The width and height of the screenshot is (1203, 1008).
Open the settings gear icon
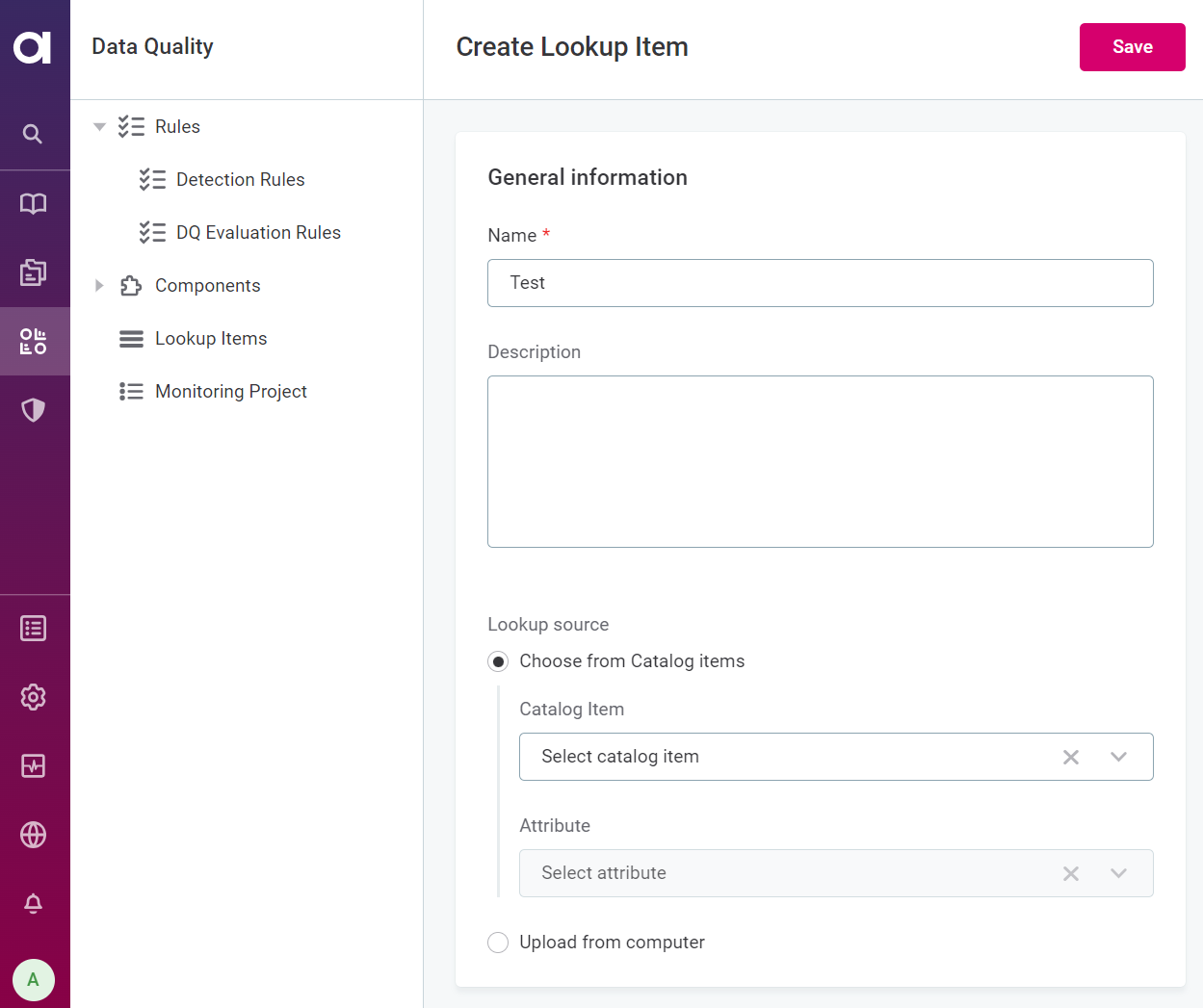[x=33, y=697]
